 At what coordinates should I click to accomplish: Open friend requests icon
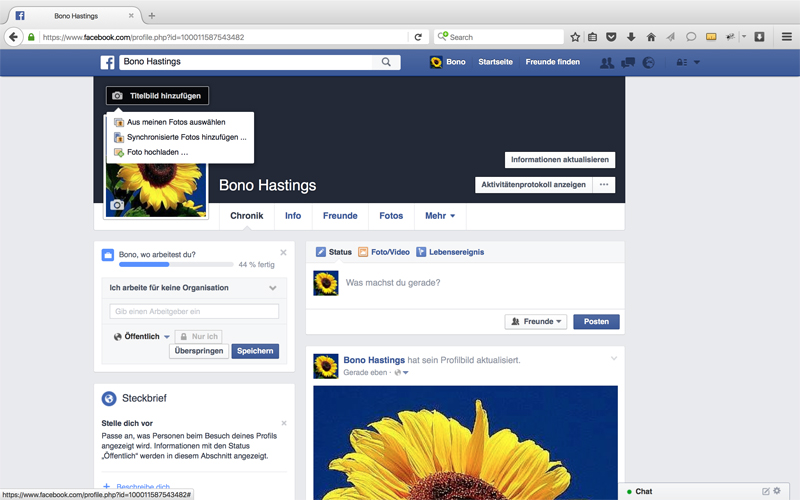tap(607, 63)
